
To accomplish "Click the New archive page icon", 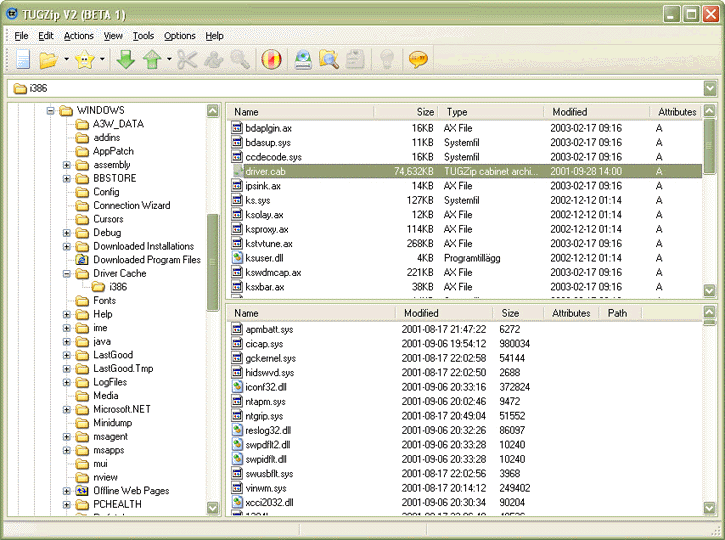I will click(23, 59).
